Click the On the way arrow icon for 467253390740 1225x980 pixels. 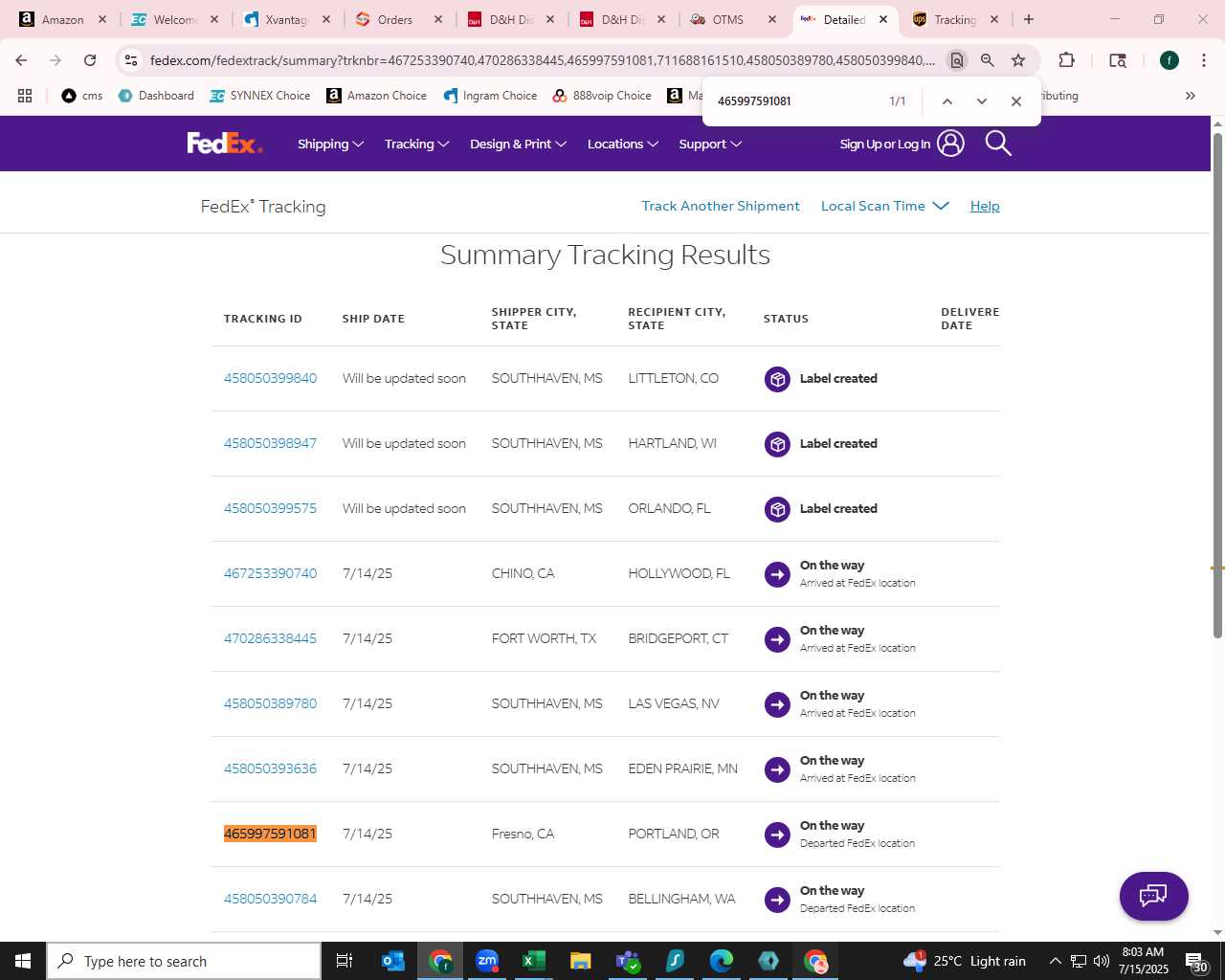777,574
